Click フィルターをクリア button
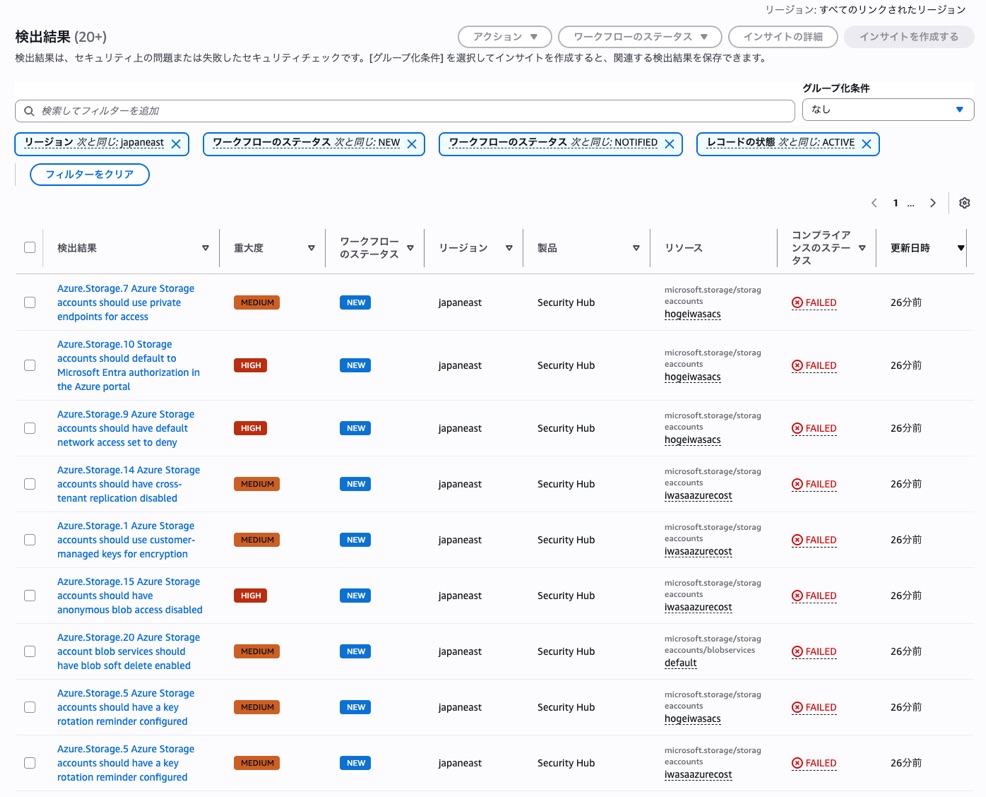The height and width of the screenshot is (797, 986). pyautogui.click(x=89, y=174)
